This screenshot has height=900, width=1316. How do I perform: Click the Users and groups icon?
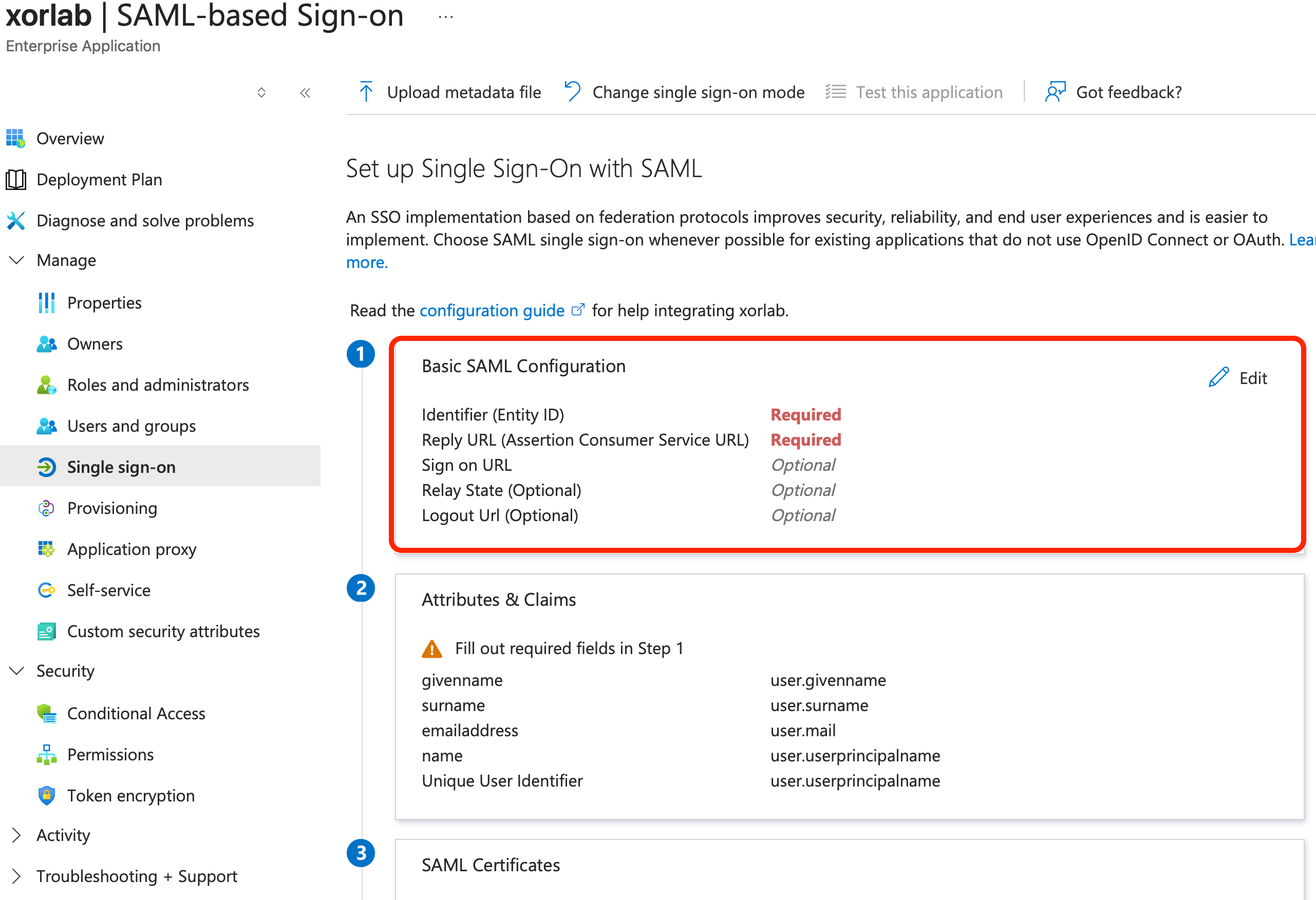tap(46, 426)
